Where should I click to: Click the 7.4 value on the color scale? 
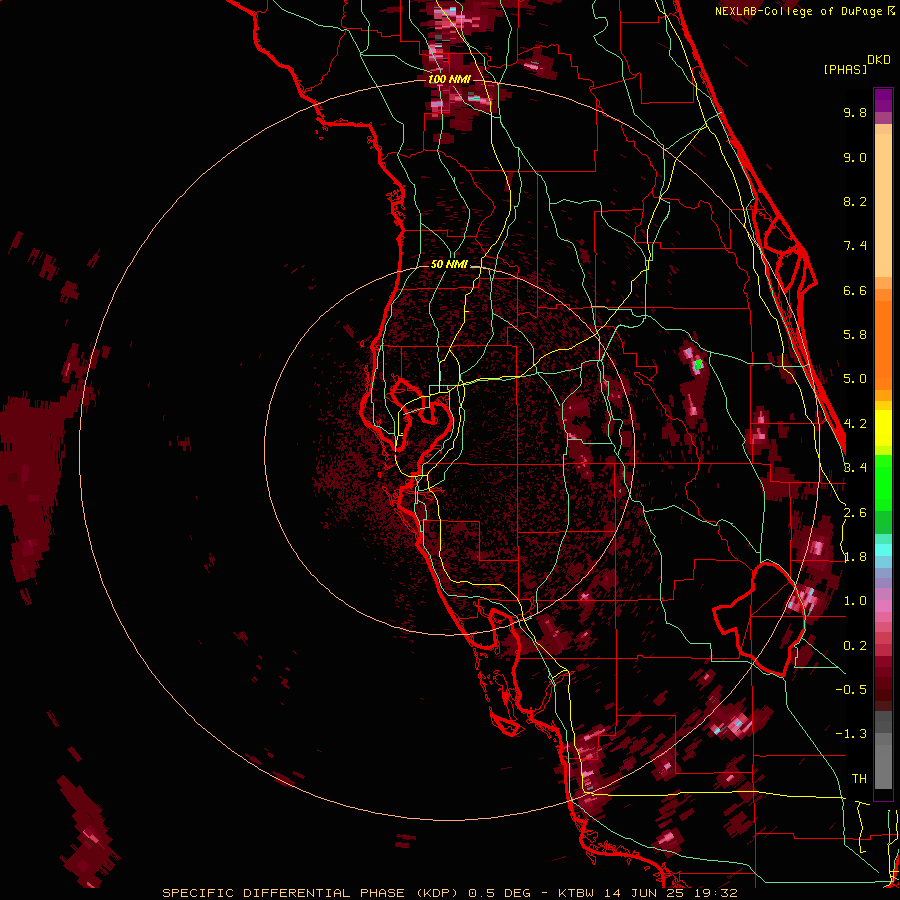(x=855, y=246)
